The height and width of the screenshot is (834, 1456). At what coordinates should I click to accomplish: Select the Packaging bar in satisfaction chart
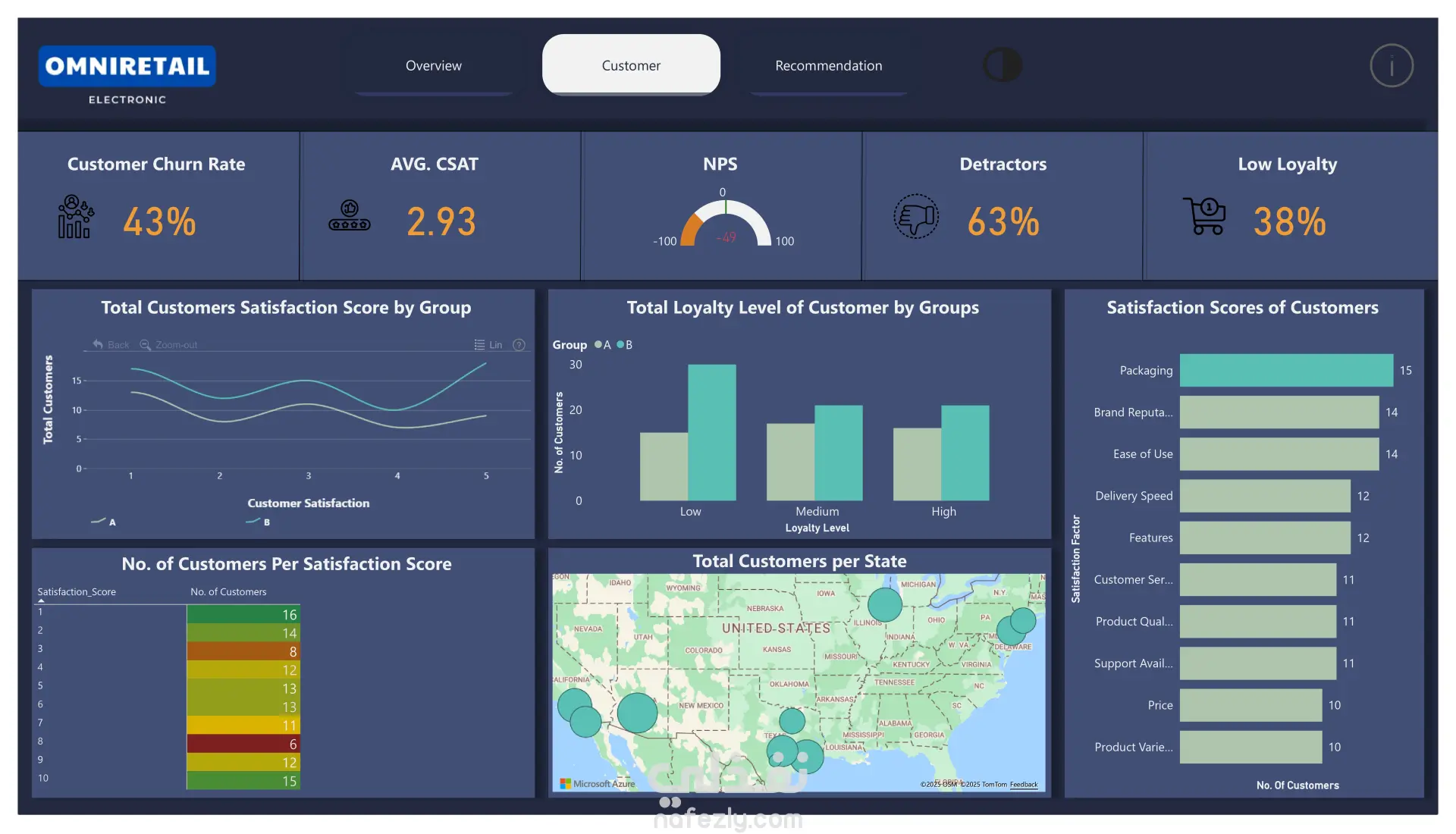[1286, 370]
